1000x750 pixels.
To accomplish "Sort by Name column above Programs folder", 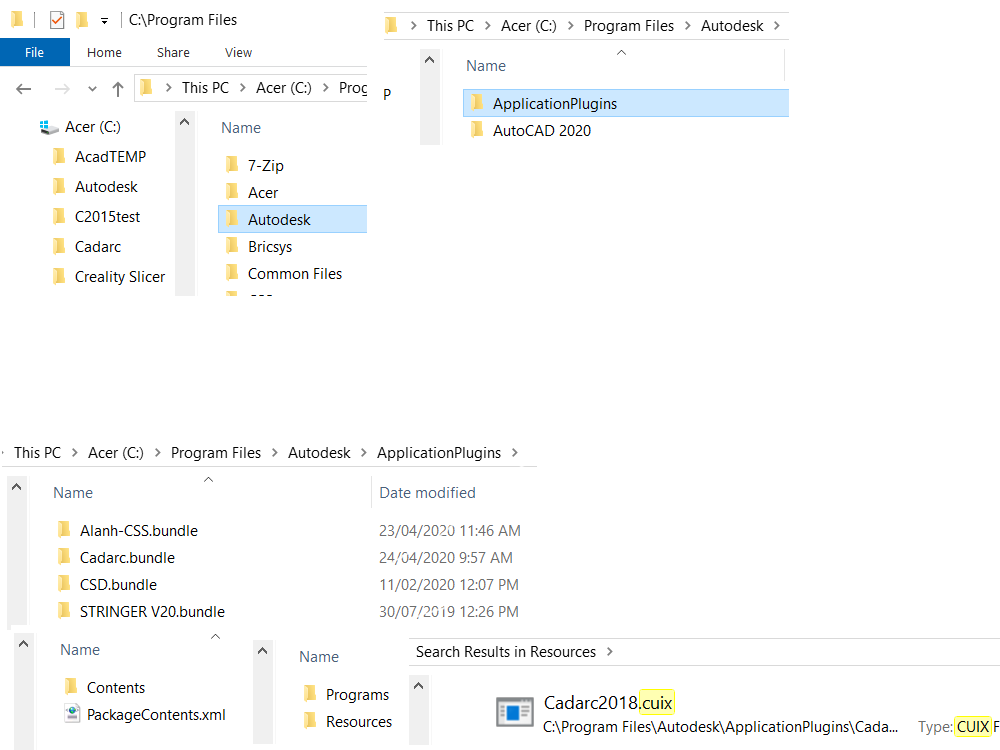I will tap(319, 656).
